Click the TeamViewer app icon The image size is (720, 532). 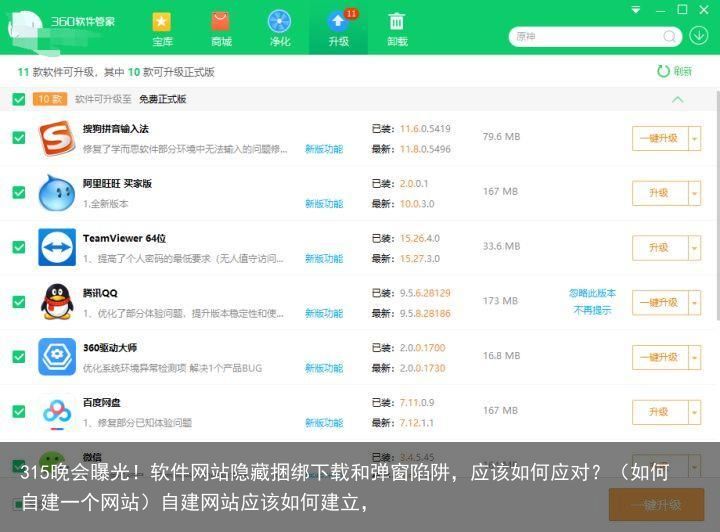[x=57, y=247]
